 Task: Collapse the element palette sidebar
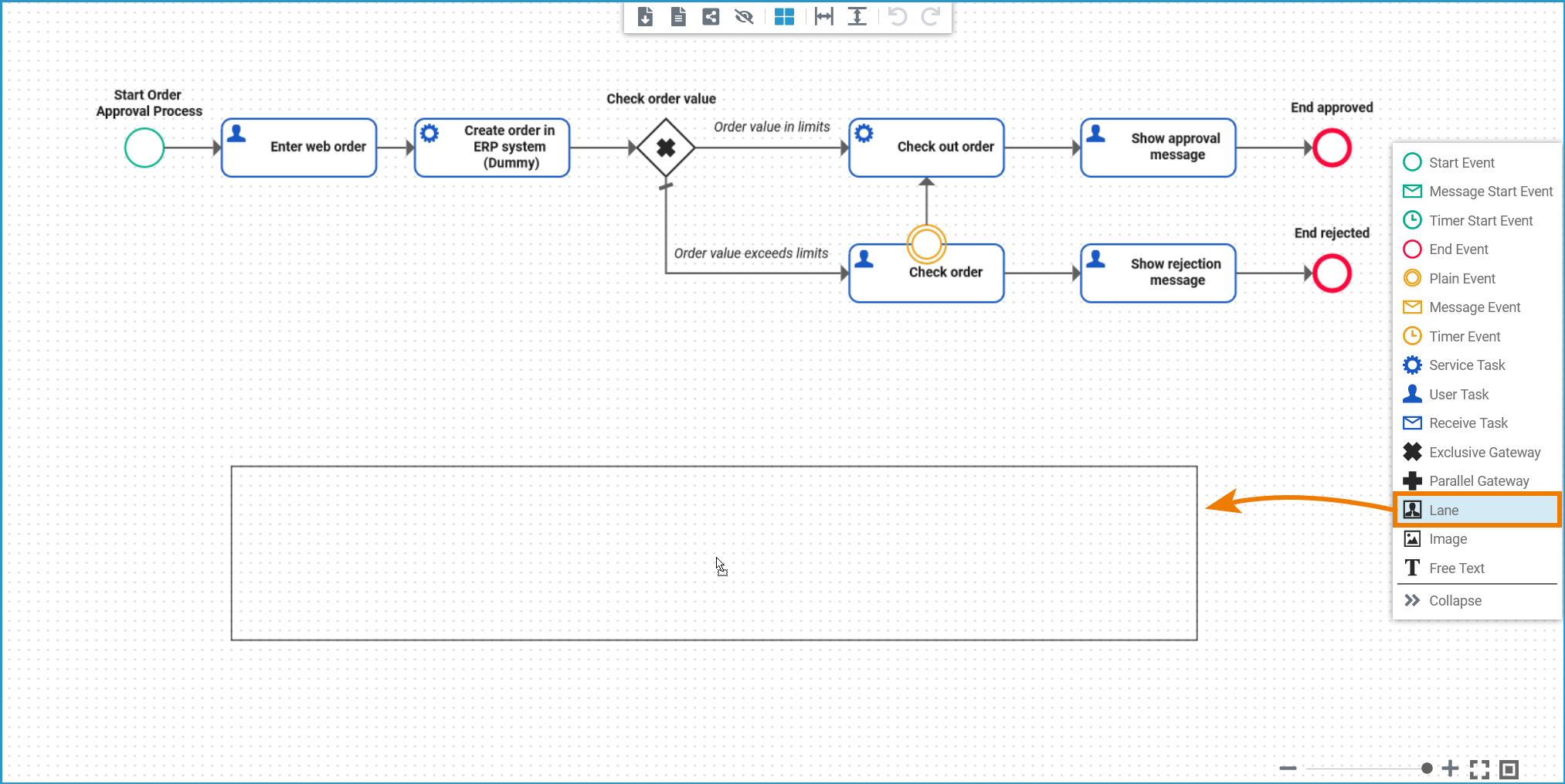pos(1455,600)
